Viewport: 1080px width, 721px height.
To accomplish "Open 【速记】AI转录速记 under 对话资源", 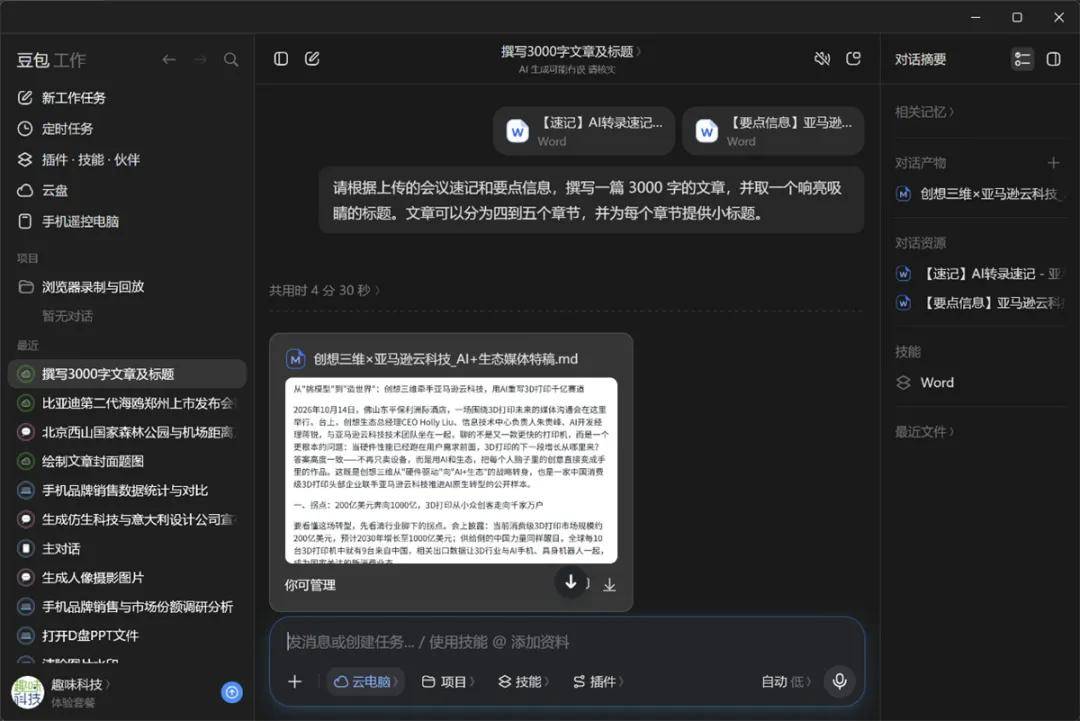I will [x=980, y=274].
